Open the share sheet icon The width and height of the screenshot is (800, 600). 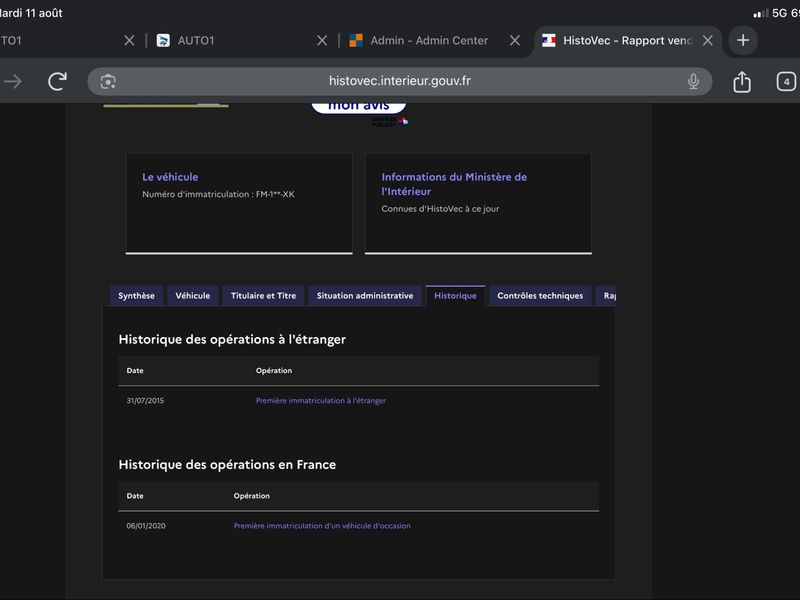click(742, 81)
